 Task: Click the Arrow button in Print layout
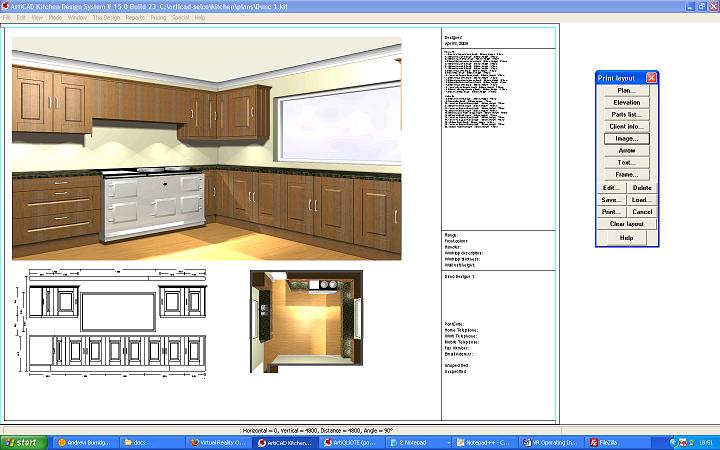tap(626, 151)
